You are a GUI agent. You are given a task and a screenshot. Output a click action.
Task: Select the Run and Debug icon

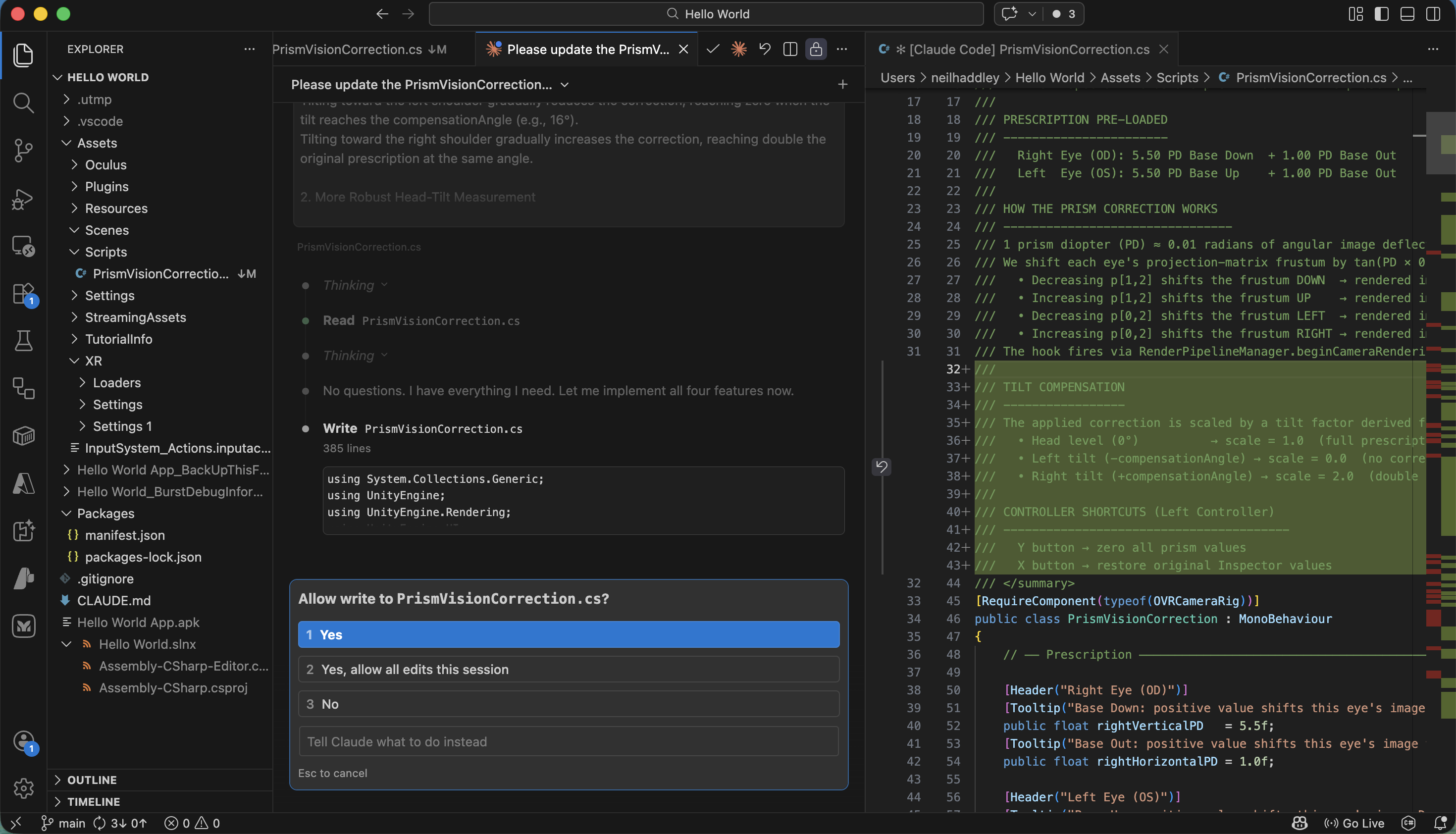pos(23,199)
